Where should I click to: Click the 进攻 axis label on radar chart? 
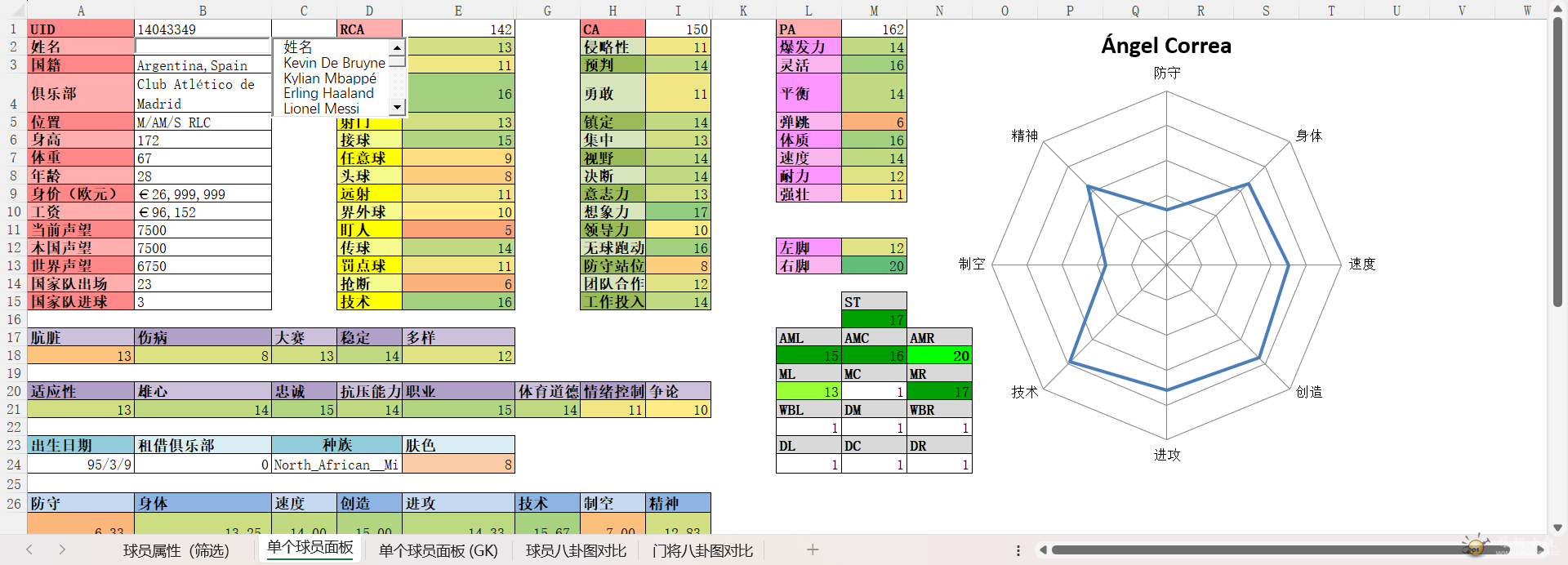tap(1167, 455)
